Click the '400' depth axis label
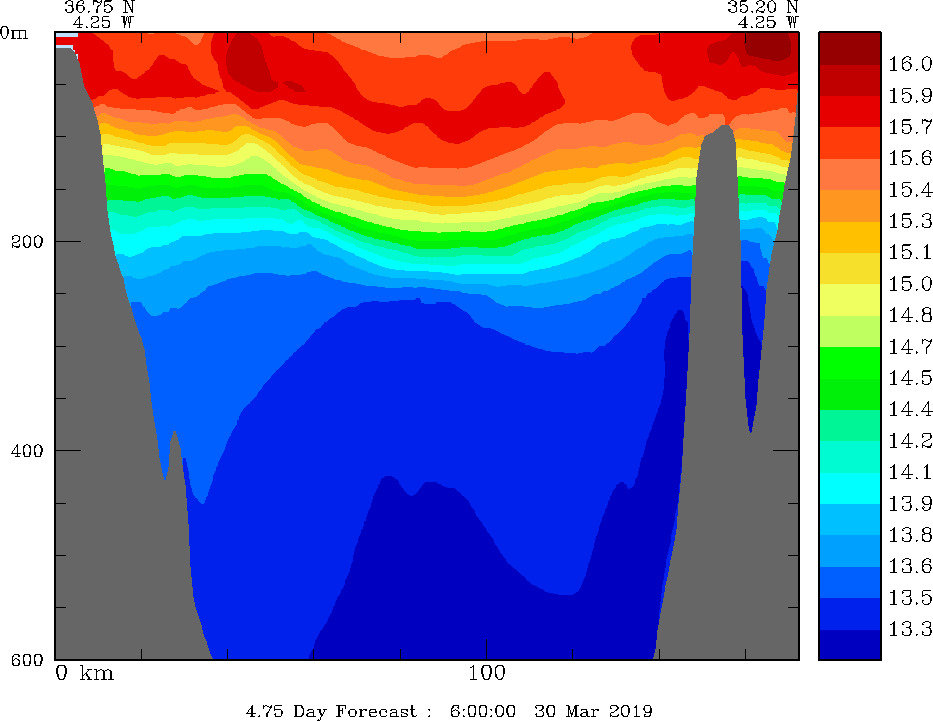This screenshot has width=933, height=721. coord(27,450)
